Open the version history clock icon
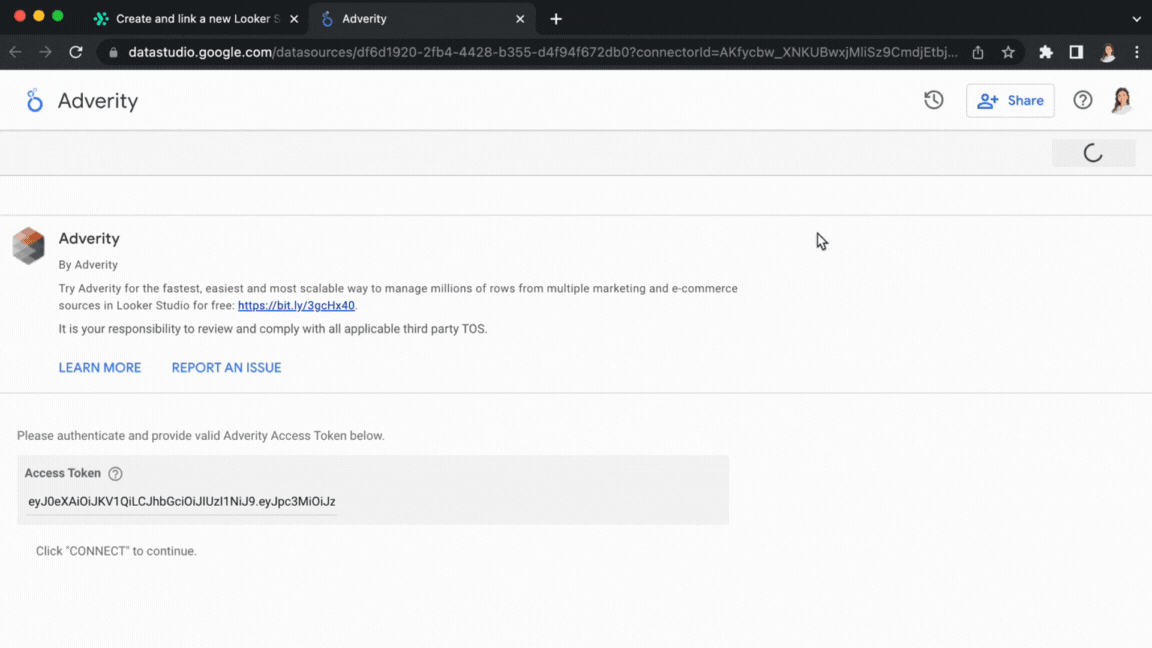This screenshot has width=1152, height=648. pos(934,100)
